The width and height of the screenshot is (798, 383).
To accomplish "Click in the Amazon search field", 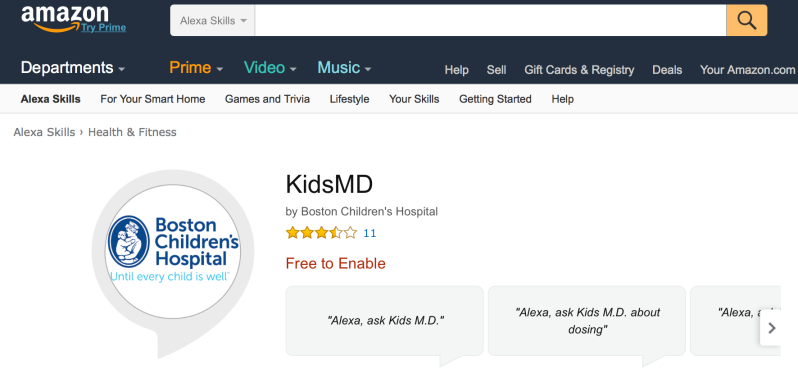I will click(491, 20).
